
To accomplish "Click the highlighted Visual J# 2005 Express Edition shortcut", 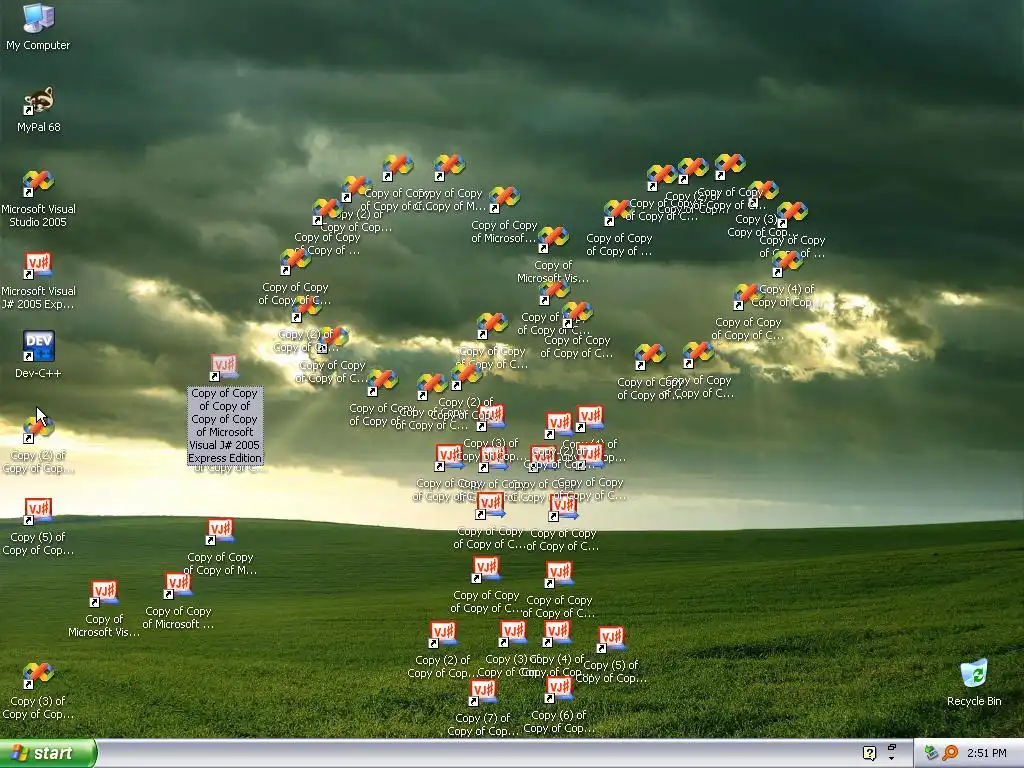I will click(x=224, y=367).
